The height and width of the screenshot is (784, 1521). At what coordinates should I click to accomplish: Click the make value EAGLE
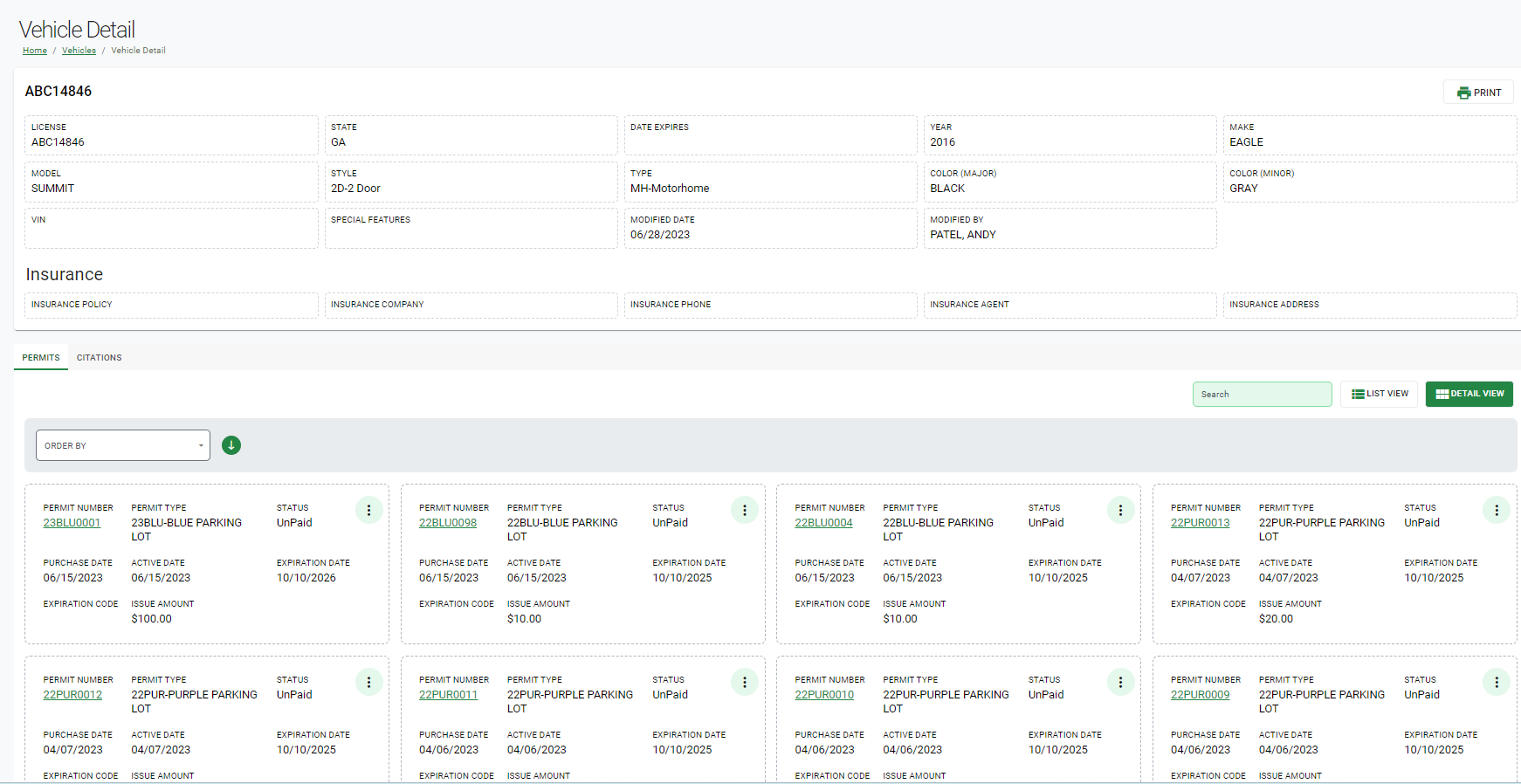click(1246, 142)
